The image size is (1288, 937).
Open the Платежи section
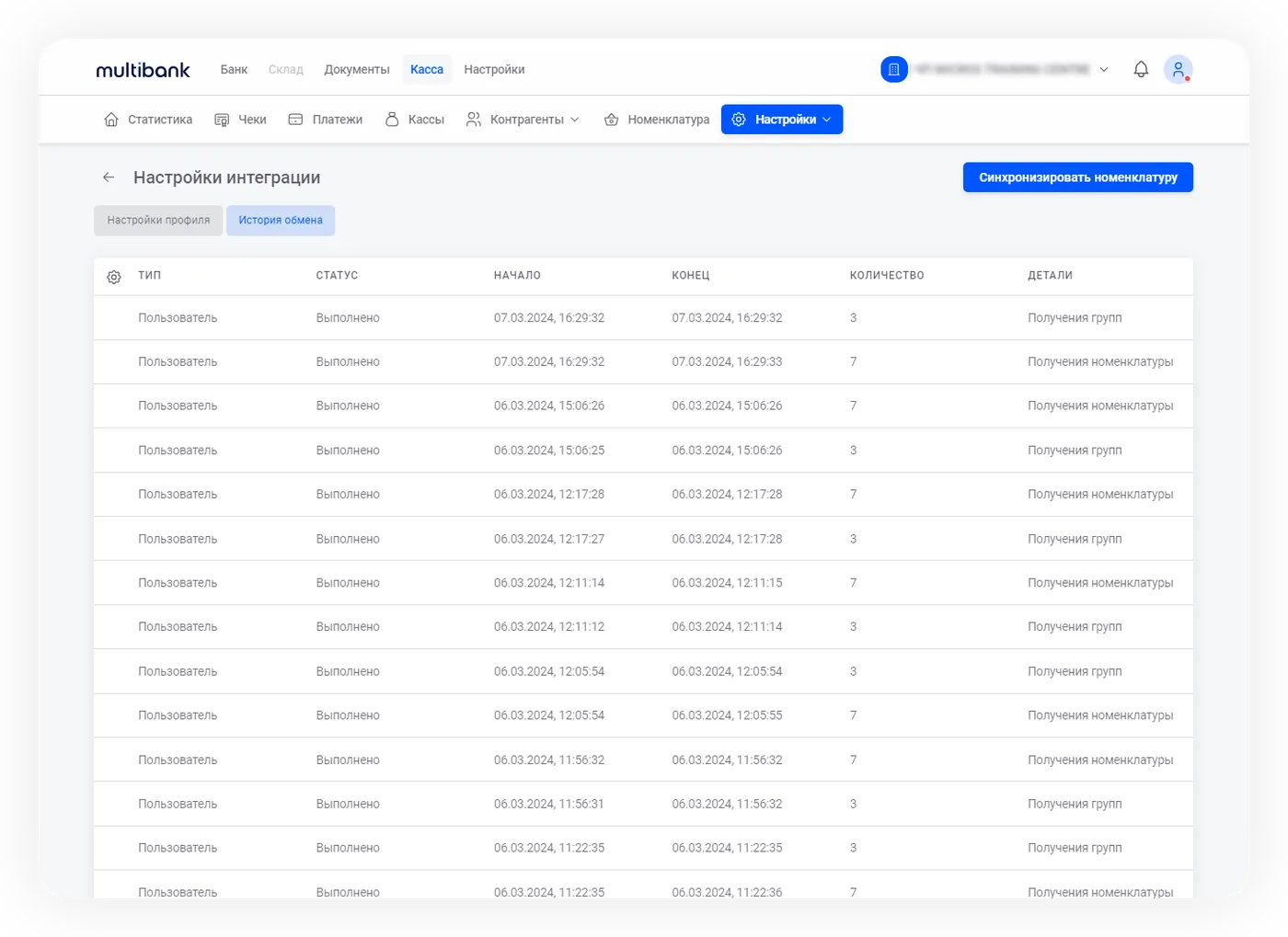click(x=338, y=120)
